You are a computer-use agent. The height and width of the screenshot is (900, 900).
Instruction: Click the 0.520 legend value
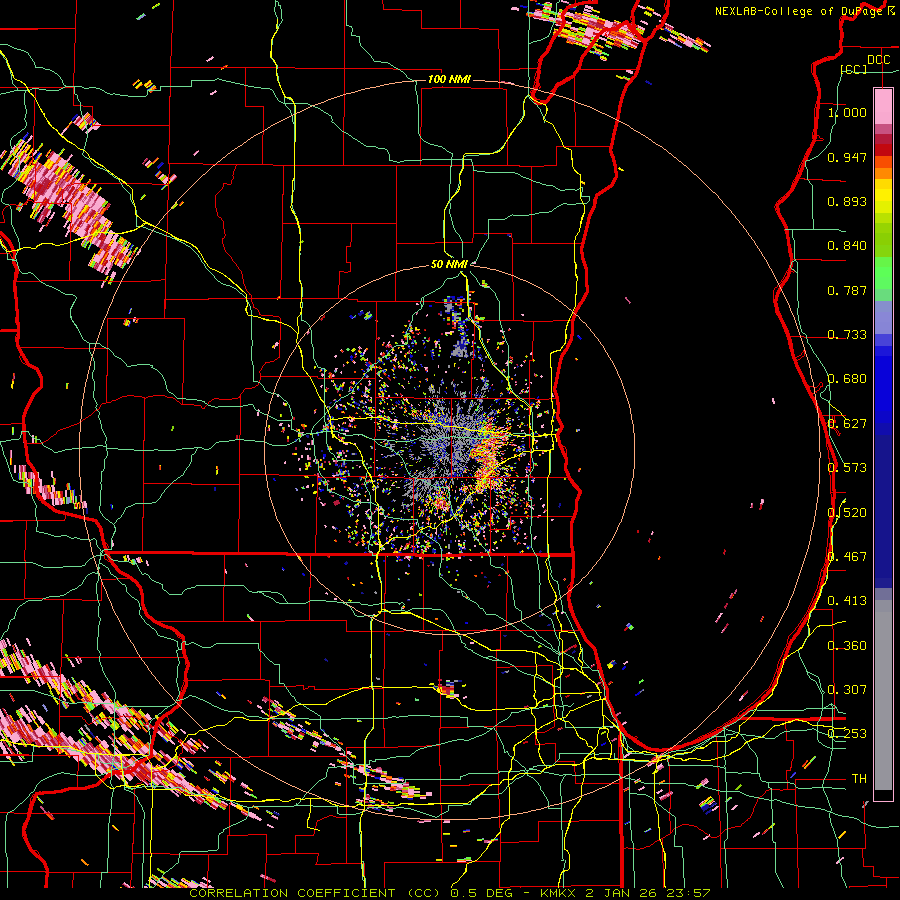coord(847,513)
